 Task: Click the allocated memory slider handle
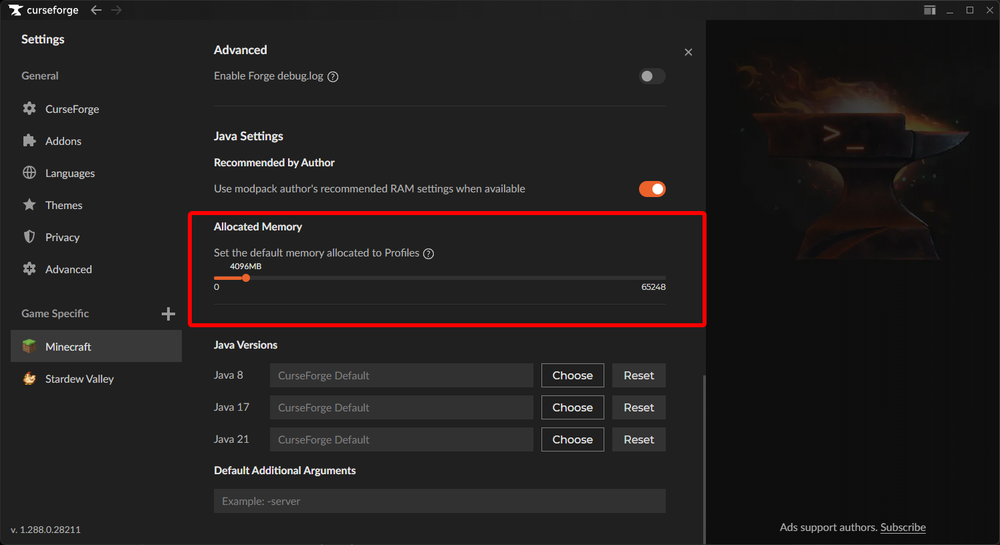(x=246, y=278)
